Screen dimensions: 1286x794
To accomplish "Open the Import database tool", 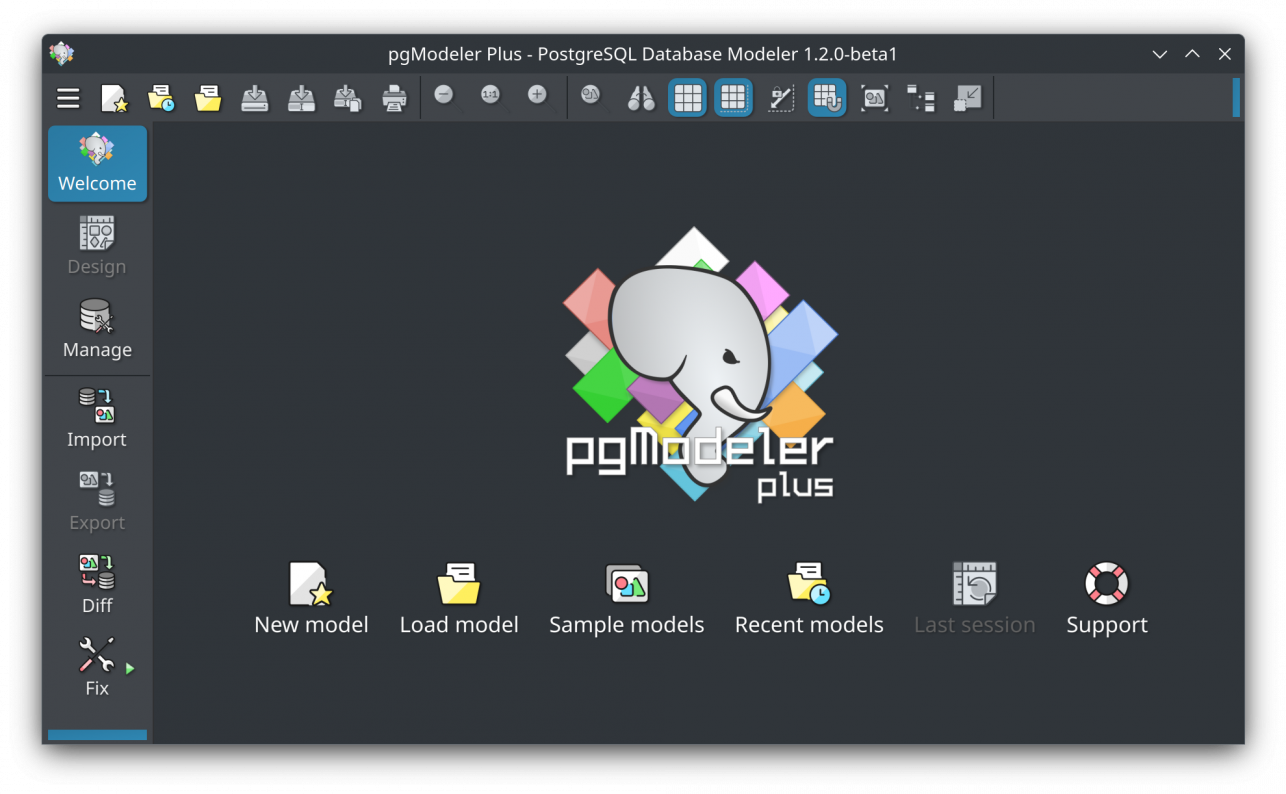I will tap(97, 418).
